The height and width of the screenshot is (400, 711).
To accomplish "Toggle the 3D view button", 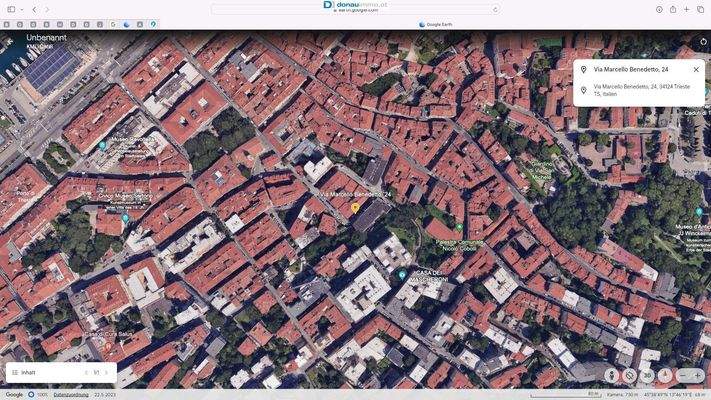I will pos(647,375).
